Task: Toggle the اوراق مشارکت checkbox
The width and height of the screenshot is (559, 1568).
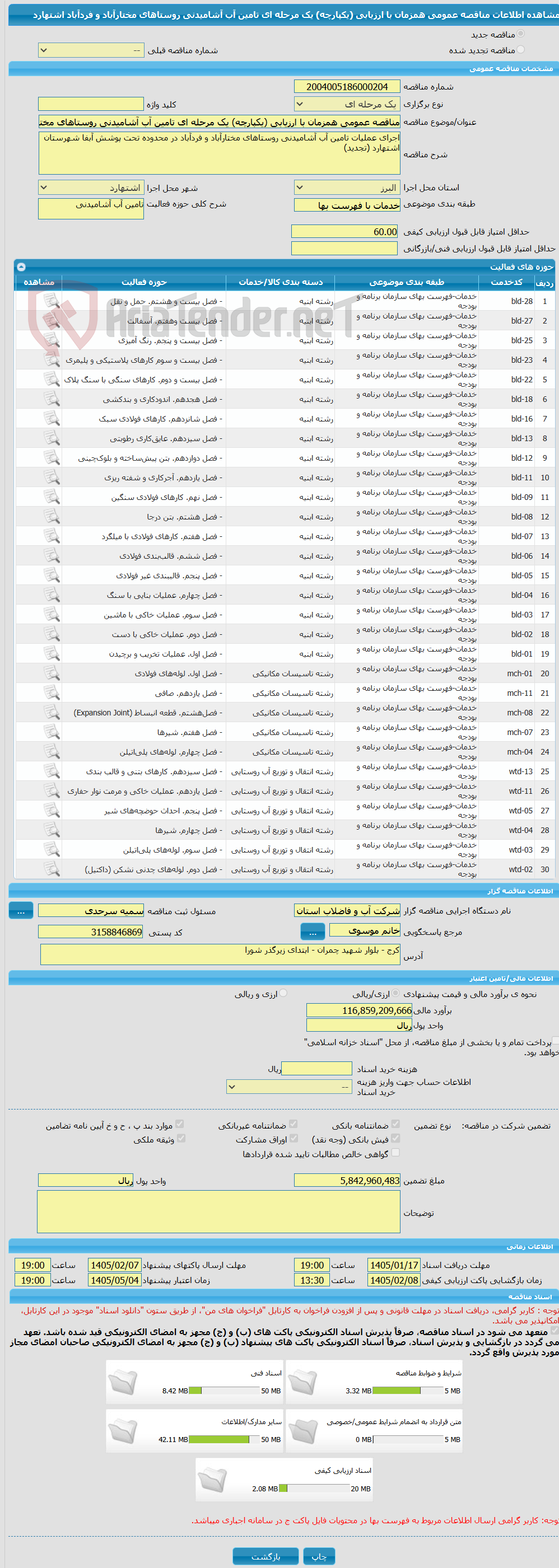Action: 294,1138
